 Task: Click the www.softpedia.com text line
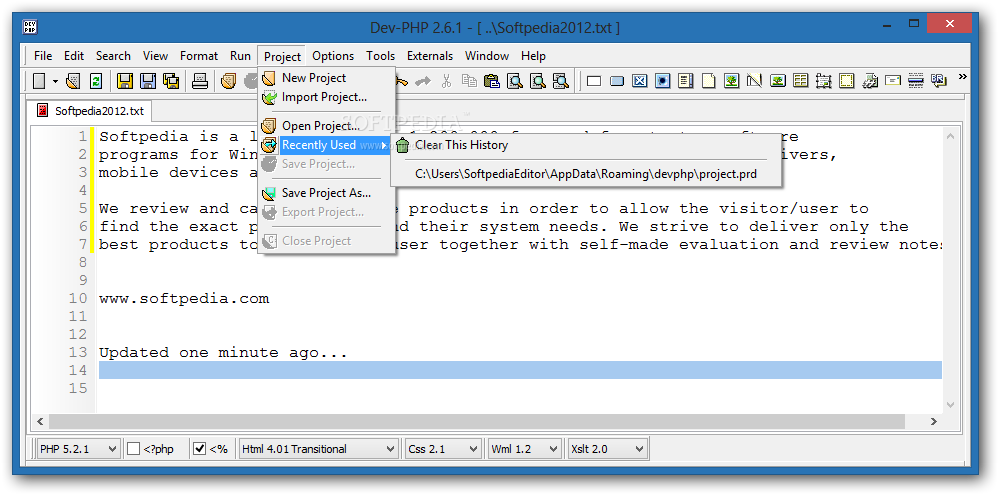coord(184,299)
